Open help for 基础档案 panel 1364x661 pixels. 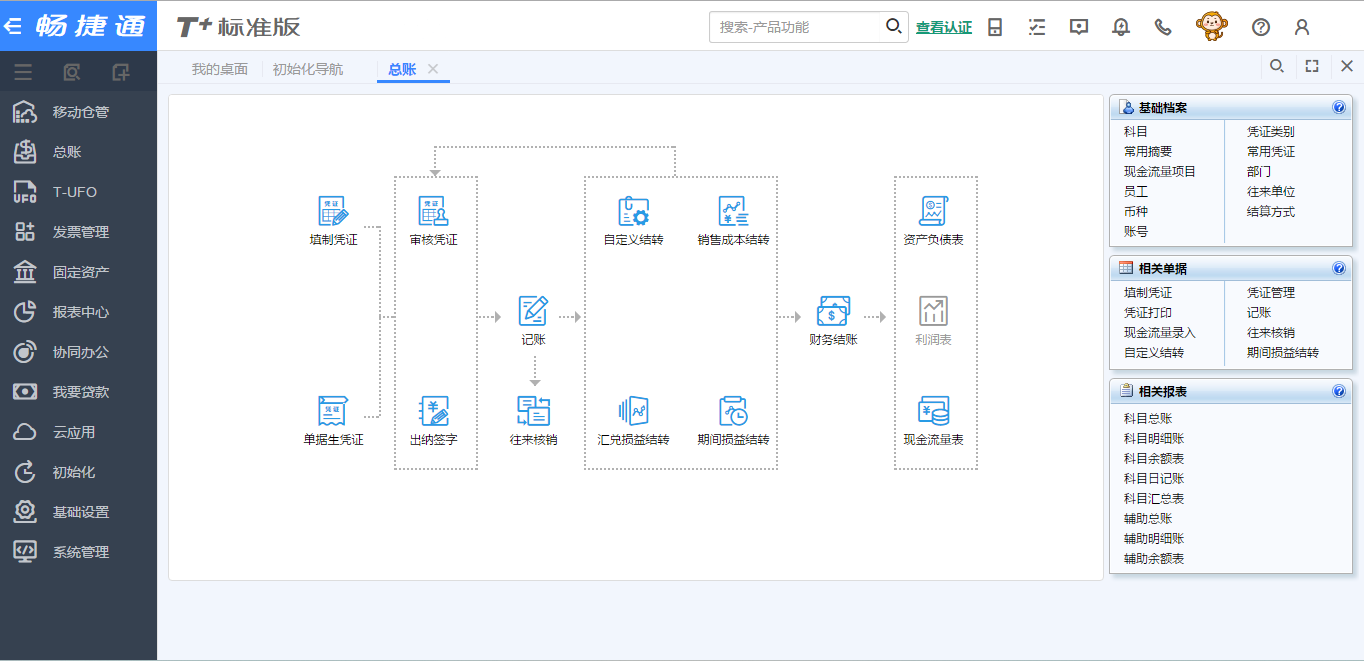pos(1339,108)
